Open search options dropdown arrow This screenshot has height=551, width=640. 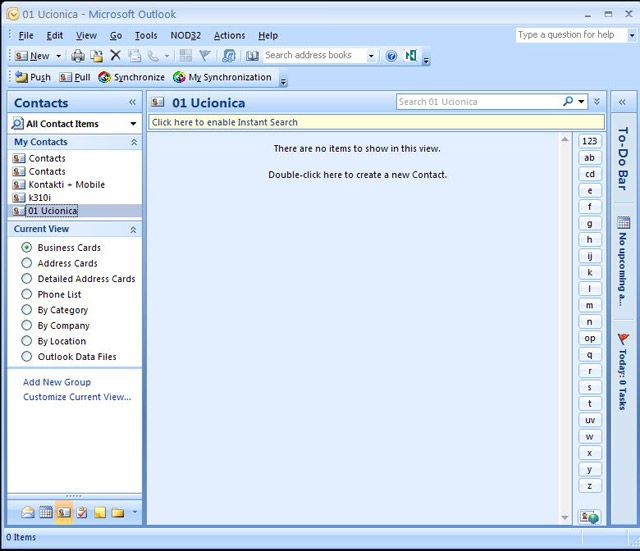[x=581, y=101]
